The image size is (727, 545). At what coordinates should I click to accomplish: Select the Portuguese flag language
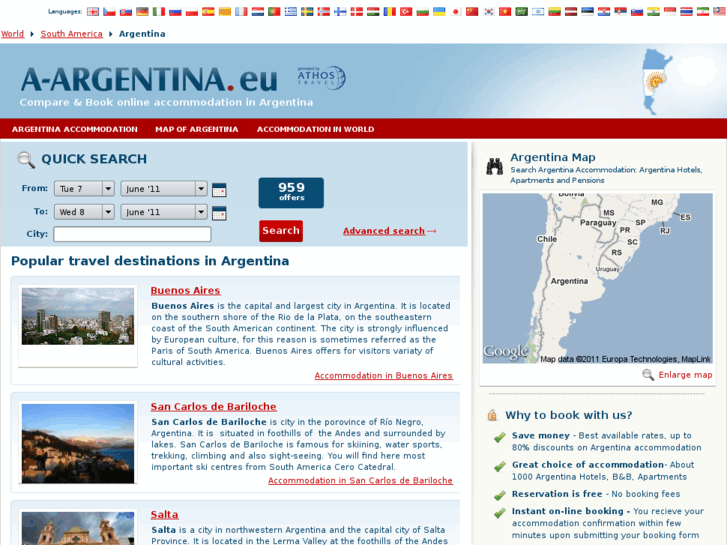click(x=274, y=12)
